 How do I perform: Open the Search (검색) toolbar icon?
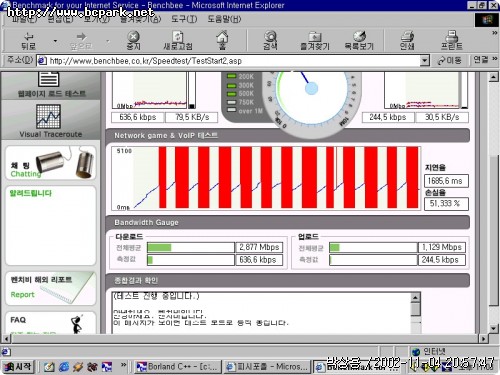point(270,40)
